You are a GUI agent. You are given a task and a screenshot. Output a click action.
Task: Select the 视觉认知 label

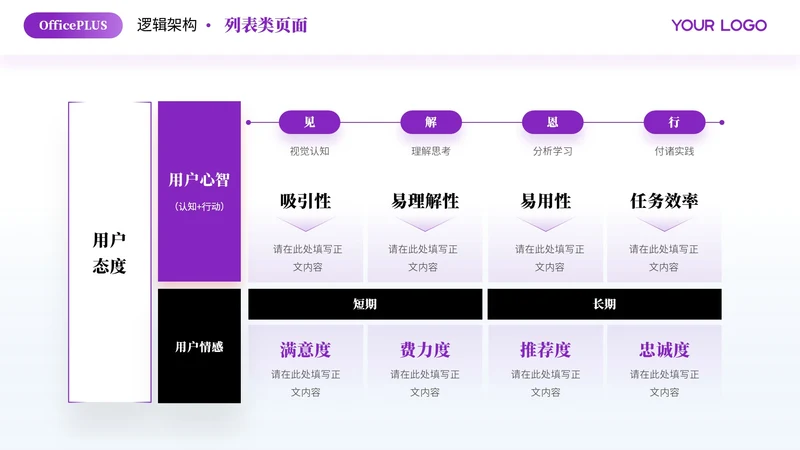coord(309,151)
